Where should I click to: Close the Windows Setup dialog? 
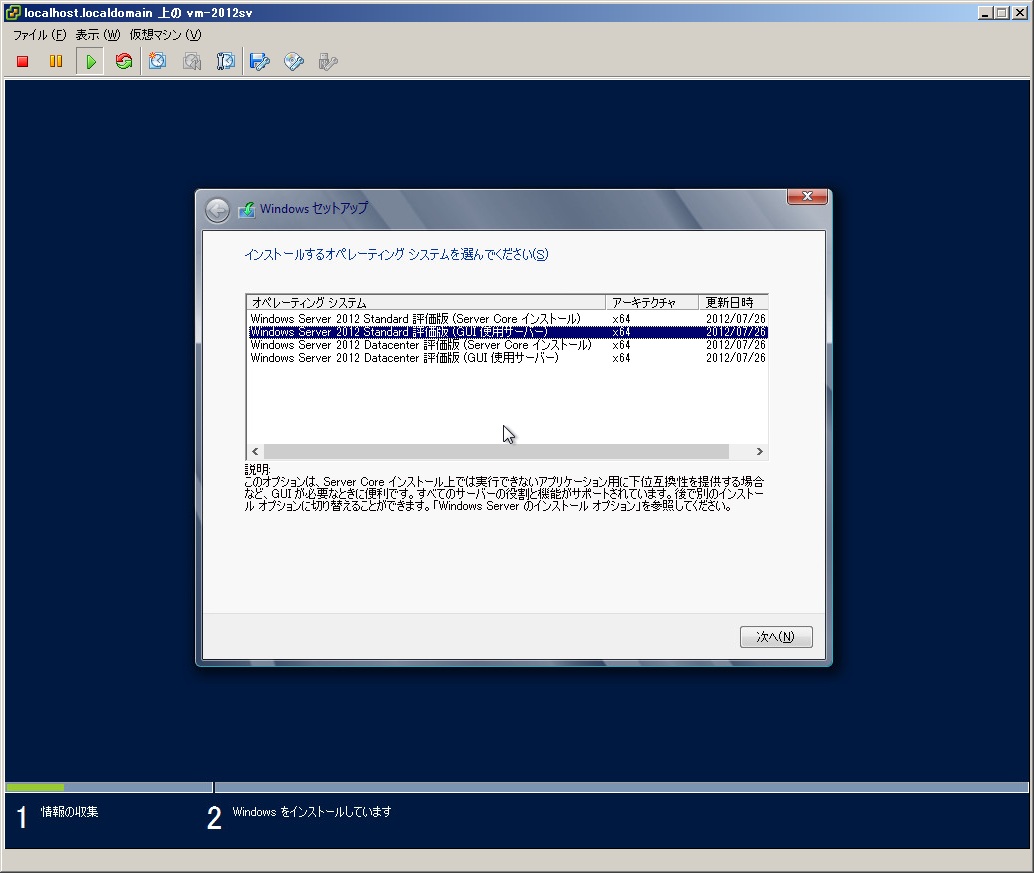click(x=806, y=196)
